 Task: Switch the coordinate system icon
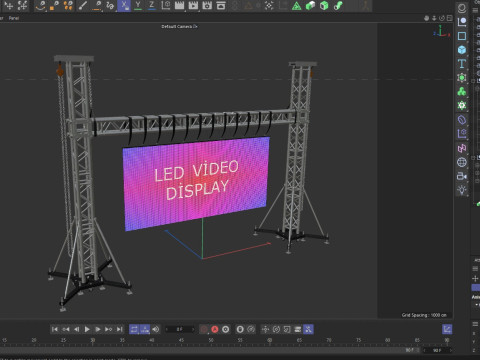(166, 5)
